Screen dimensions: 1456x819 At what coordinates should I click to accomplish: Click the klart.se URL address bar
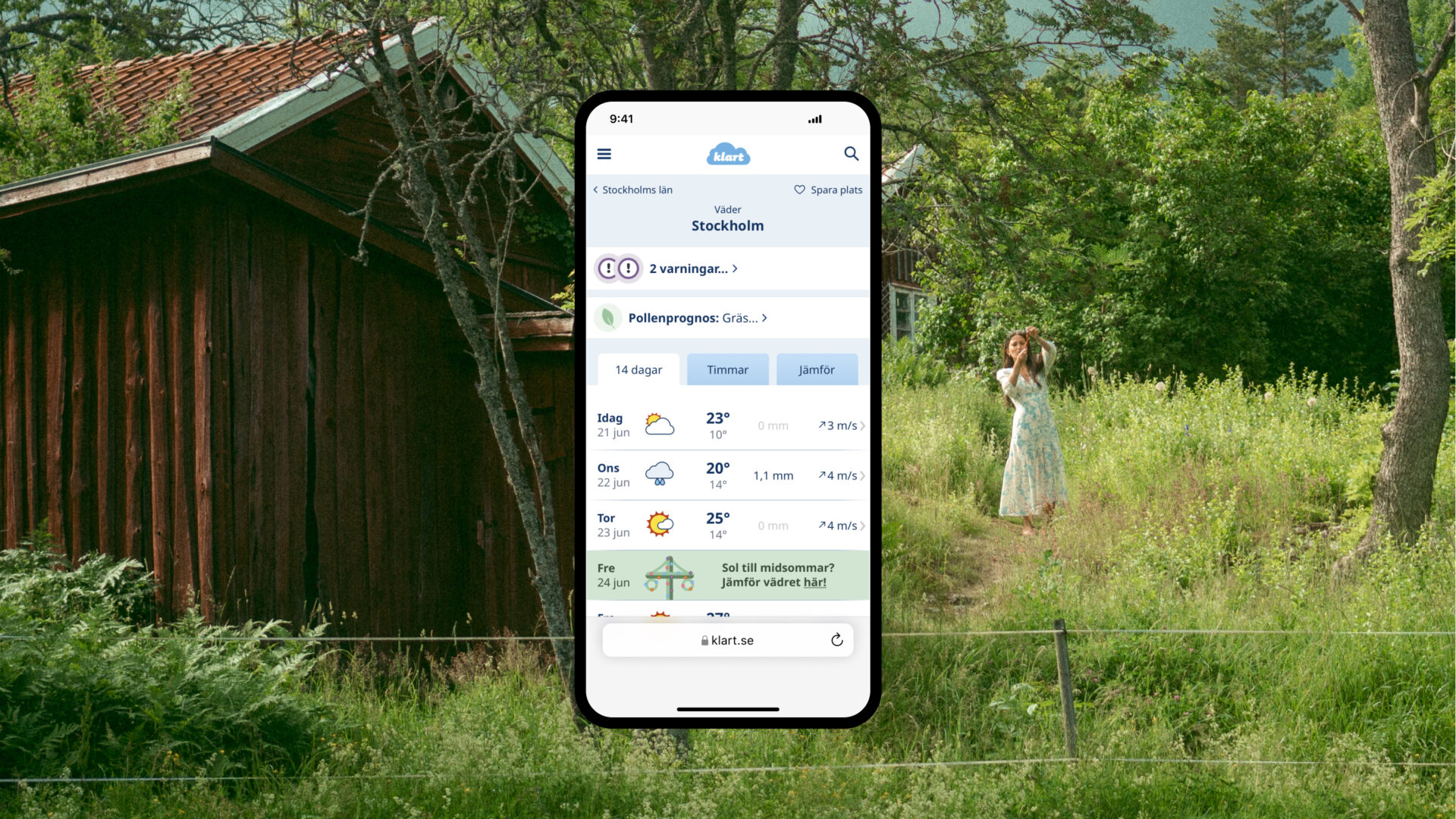click(727, 640)
